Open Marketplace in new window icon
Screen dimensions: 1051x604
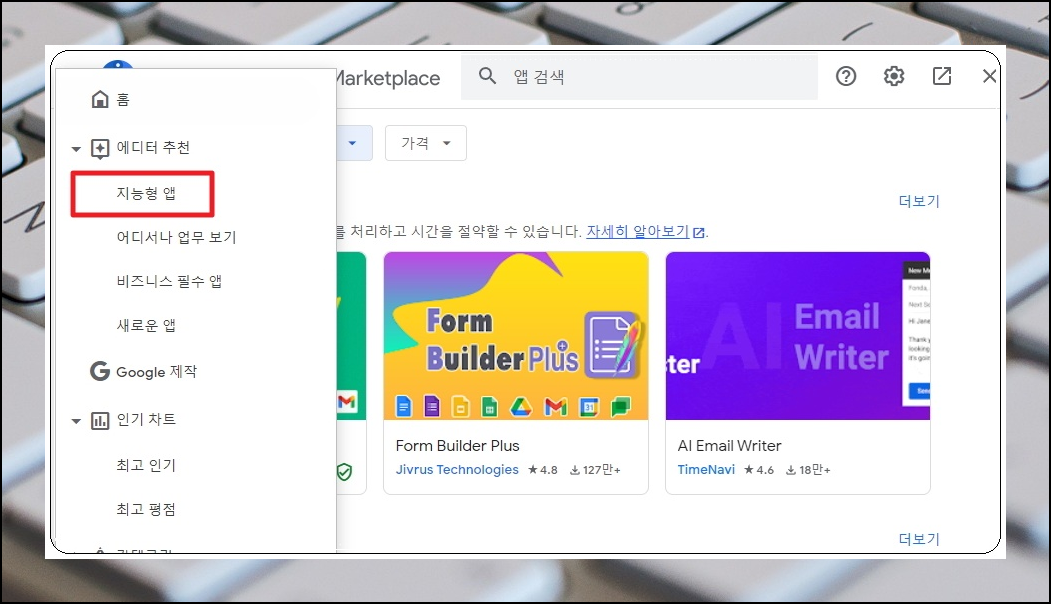point(942,76)
